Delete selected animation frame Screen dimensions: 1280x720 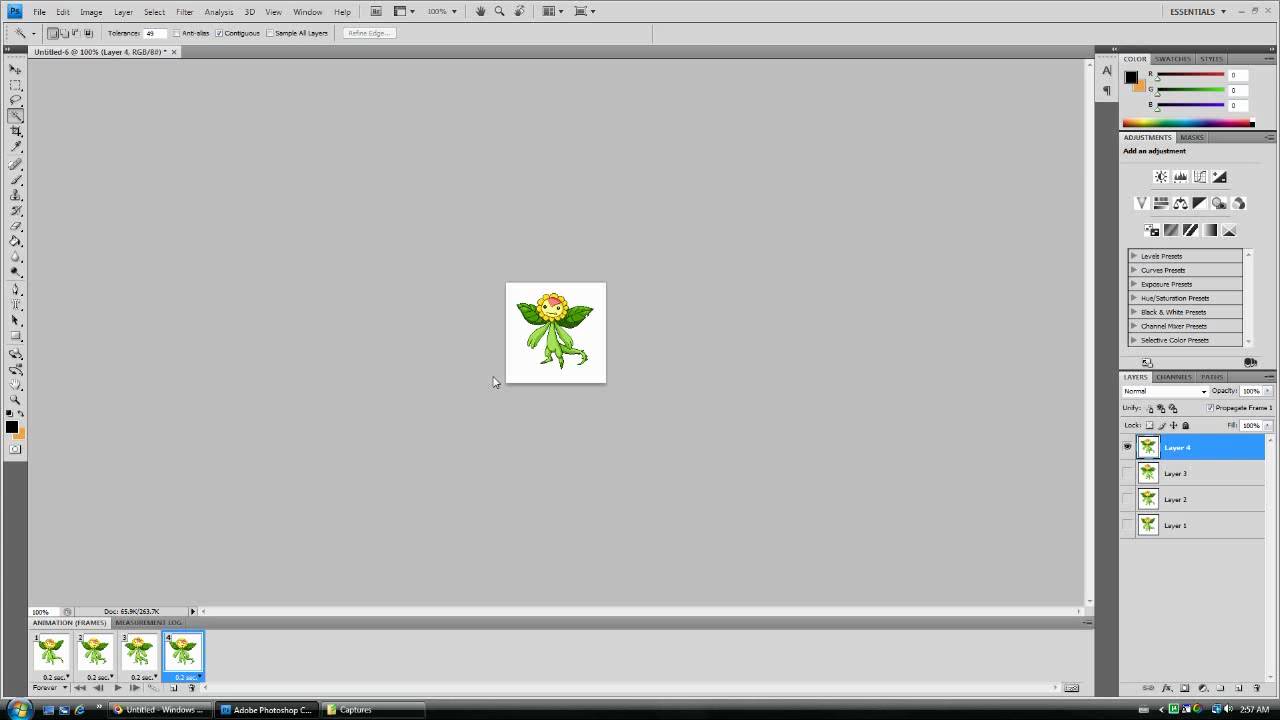click(192, 688)
